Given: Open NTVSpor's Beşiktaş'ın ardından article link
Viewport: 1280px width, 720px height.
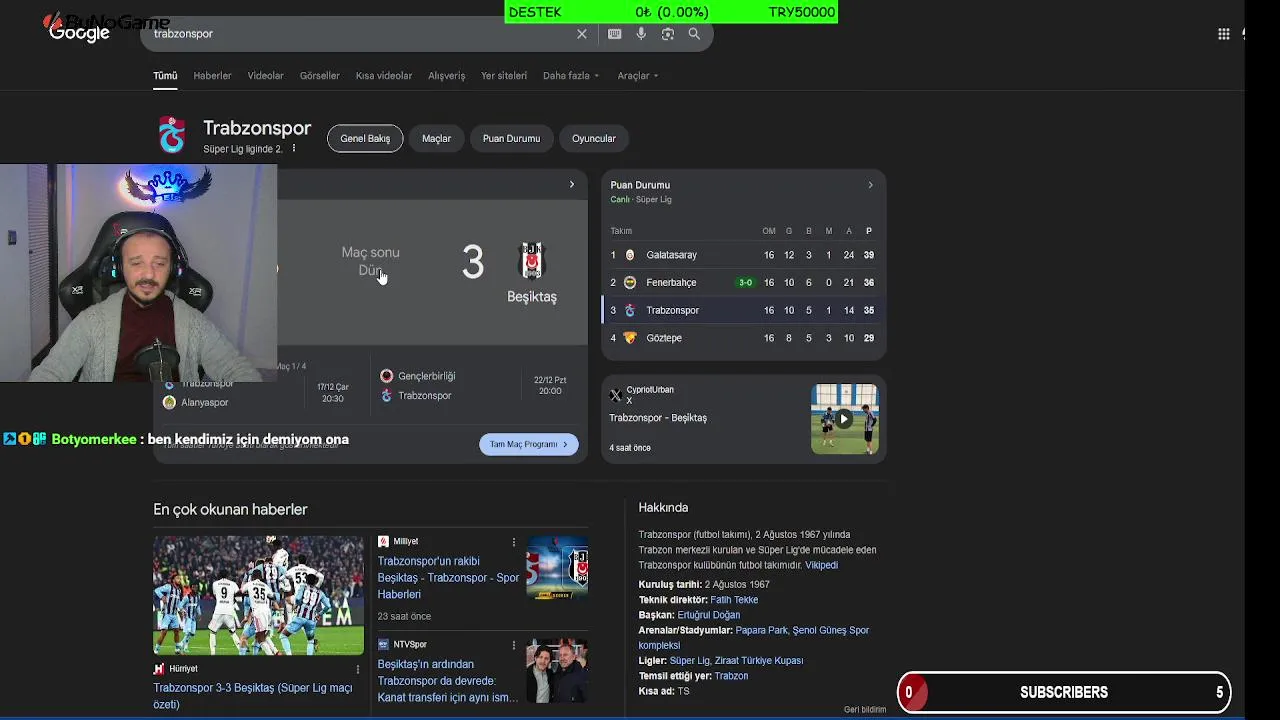Looking at the screenshot, I should pyautogui.click(x=448, y=681).
